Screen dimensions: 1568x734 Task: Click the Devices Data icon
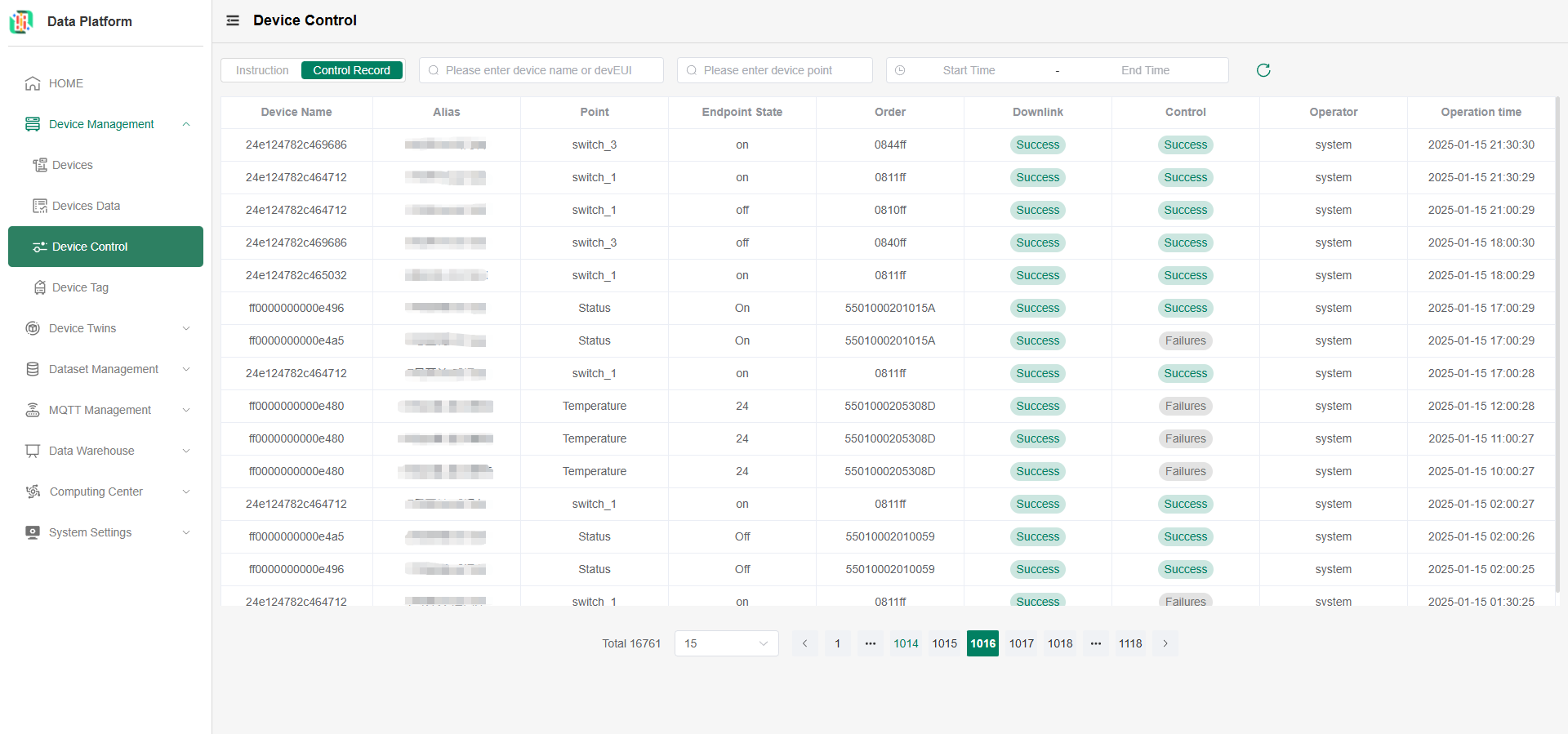coord(39,206)
